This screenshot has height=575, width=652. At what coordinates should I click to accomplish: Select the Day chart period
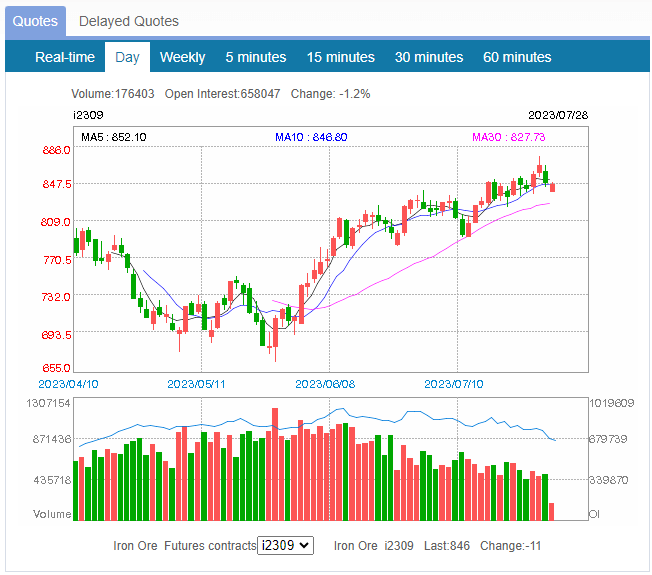pyautogui.click(x=127, y=57)
